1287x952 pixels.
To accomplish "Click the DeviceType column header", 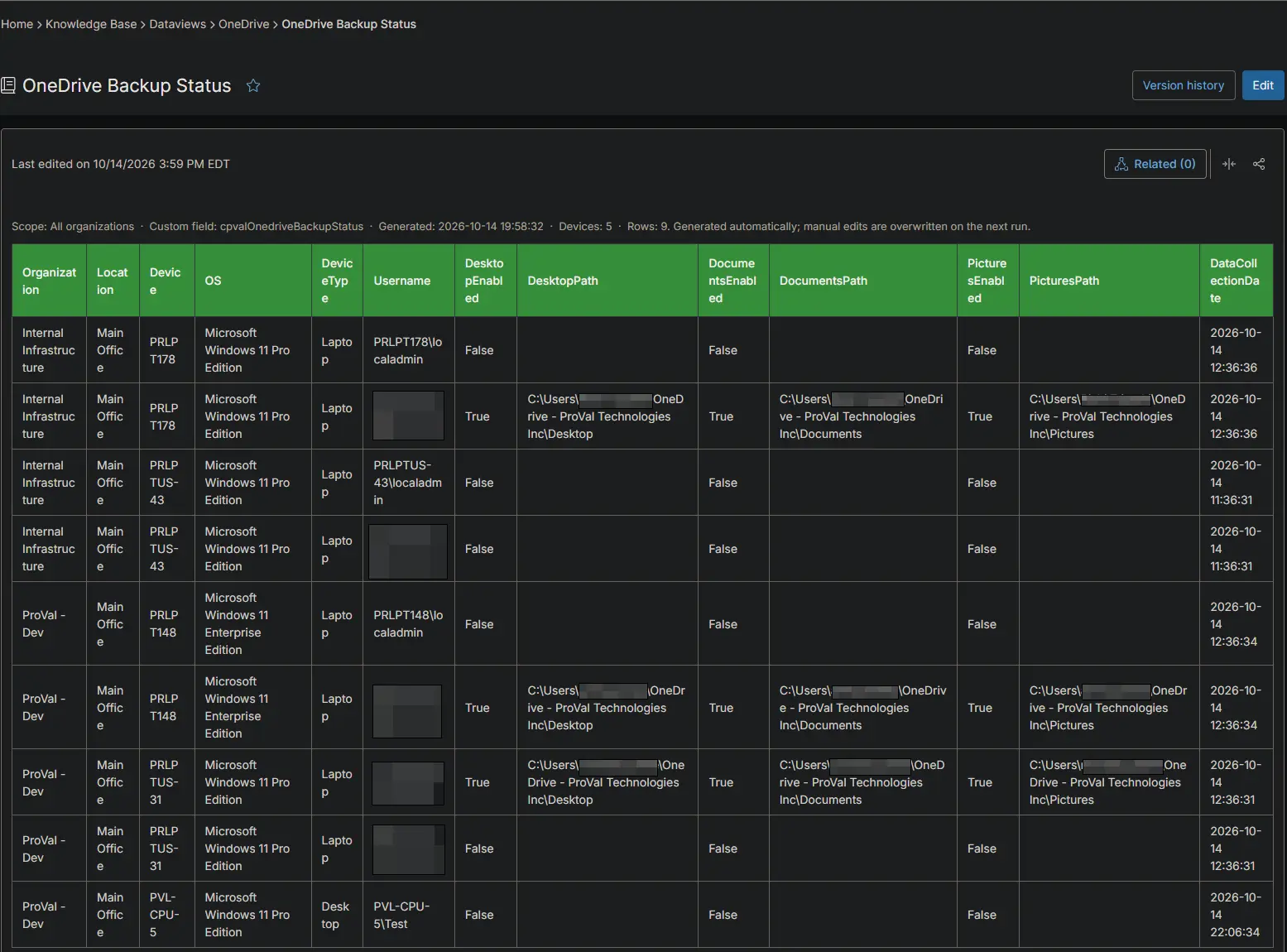I will point(337,281).
